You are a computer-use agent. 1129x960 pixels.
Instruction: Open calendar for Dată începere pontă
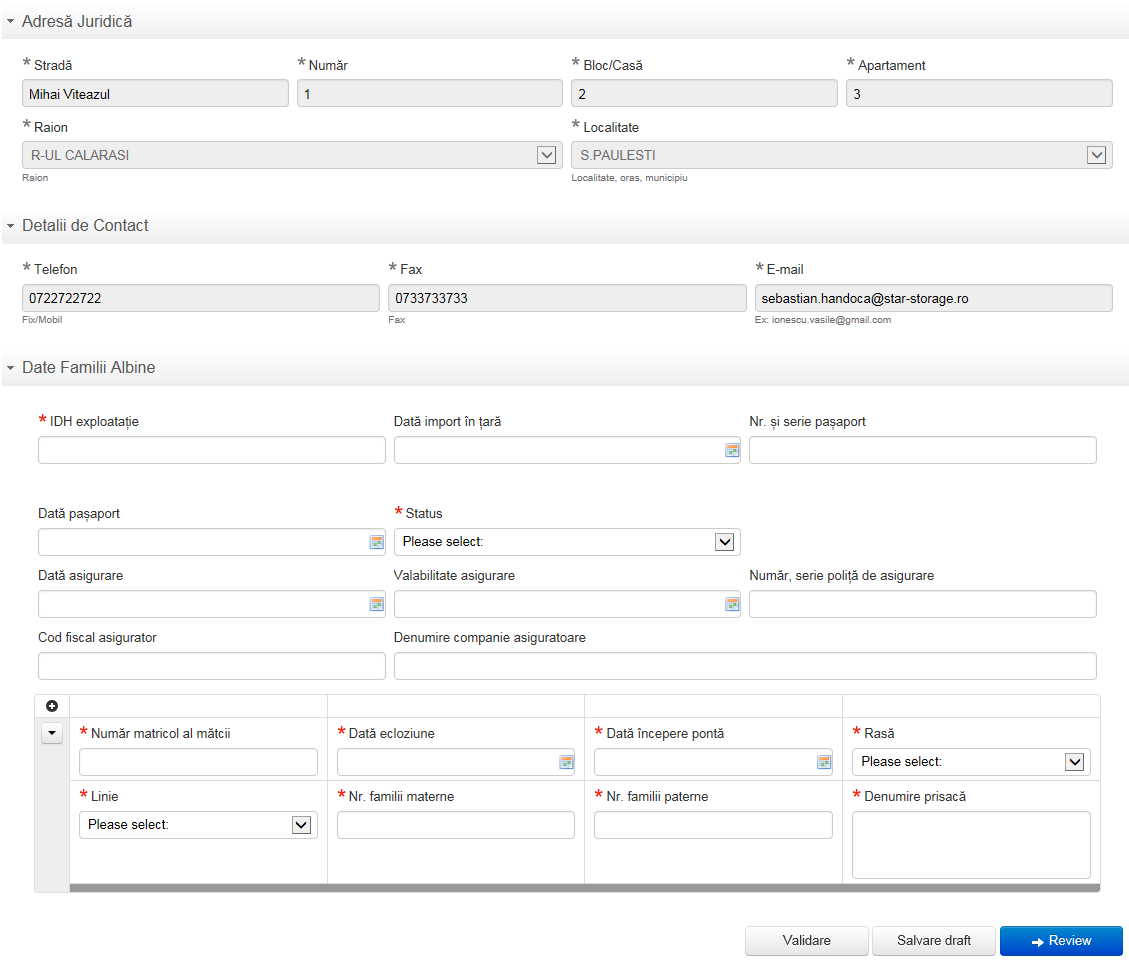click(x=824, y=763)
